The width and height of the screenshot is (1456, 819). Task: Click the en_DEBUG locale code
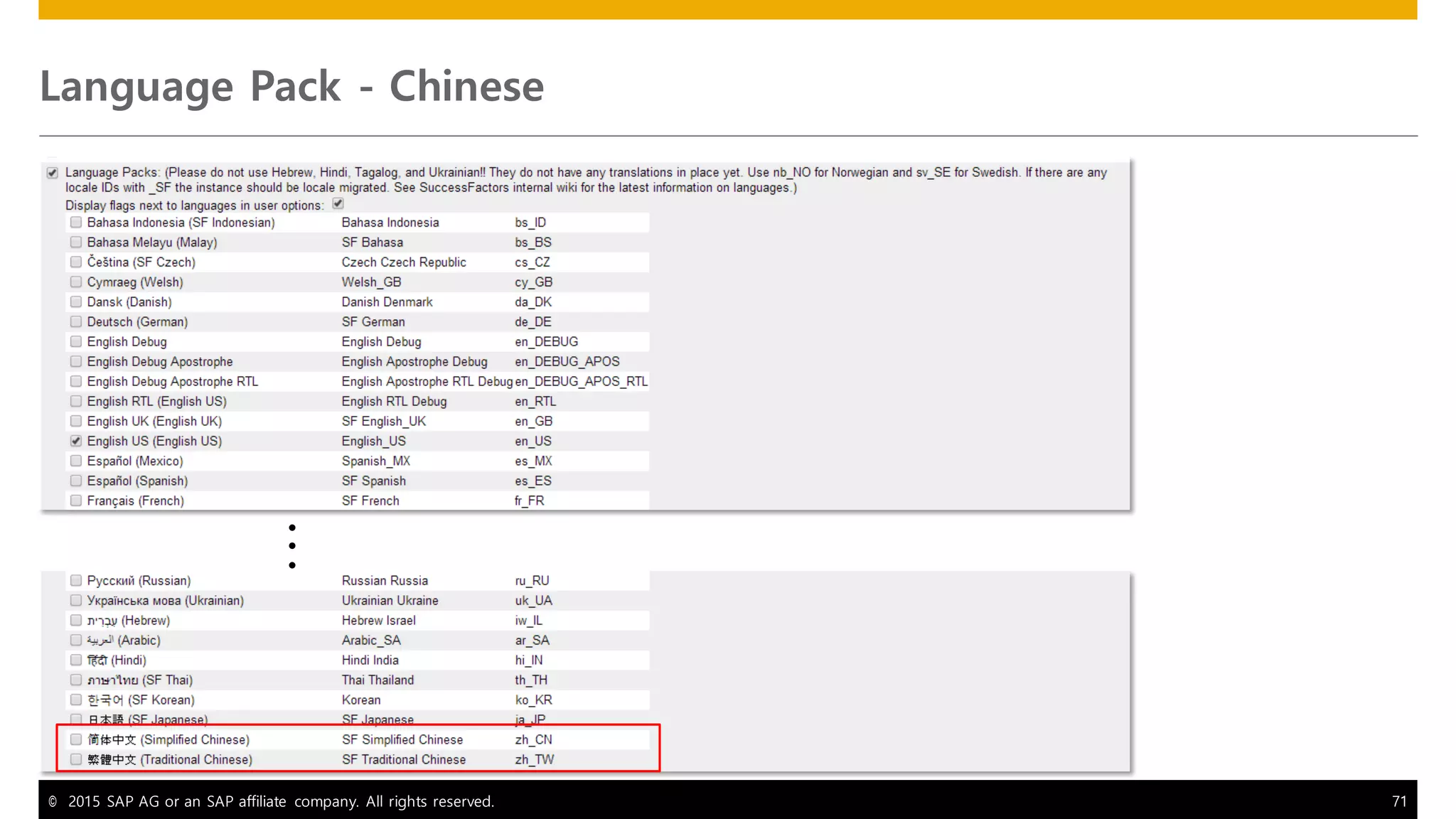[x=547, y=343]
